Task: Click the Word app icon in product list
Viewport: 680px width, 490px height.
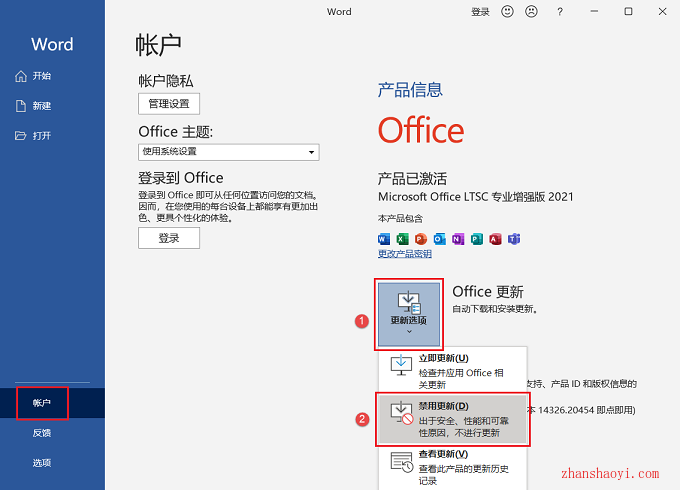Action: (384, 239)
